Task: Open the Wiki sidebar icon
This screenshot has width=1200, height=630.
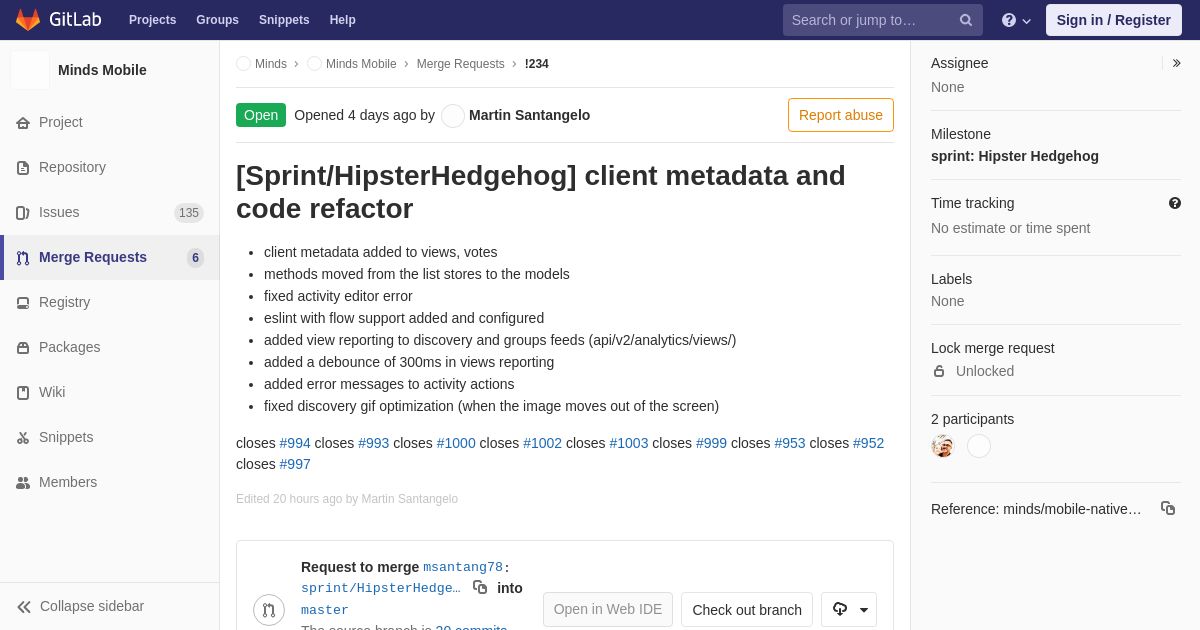Action: [x=23, y=392]
